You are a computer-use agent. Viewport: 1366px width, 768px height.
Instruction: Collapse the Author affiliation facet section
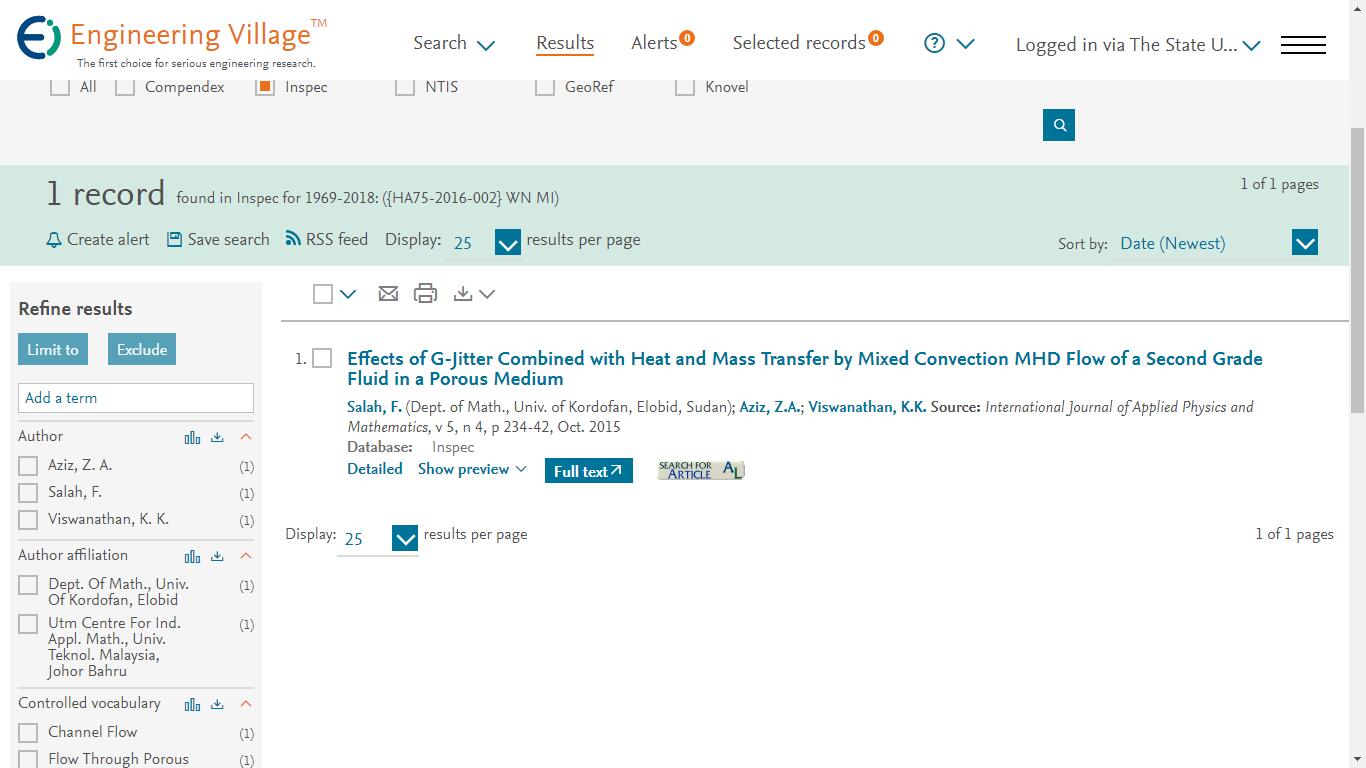pyautogui.click(x=246, y=556)
